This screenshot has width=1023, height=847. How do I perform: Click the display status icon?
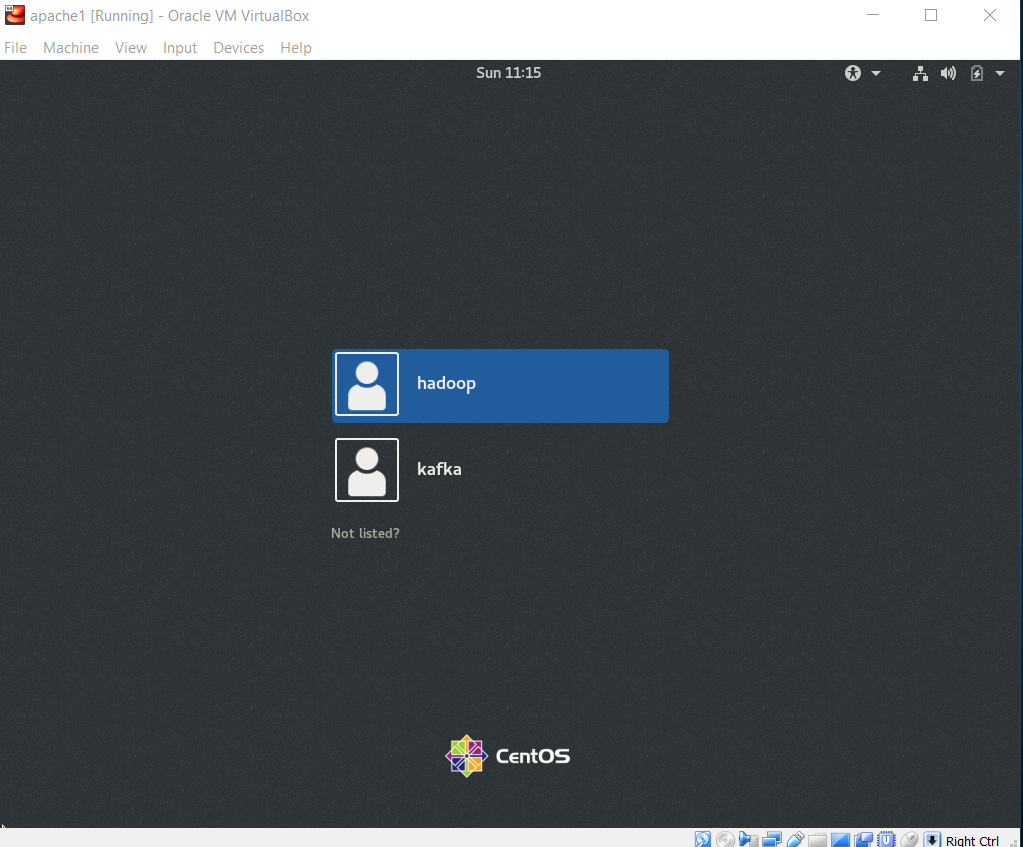pos(840,840)
